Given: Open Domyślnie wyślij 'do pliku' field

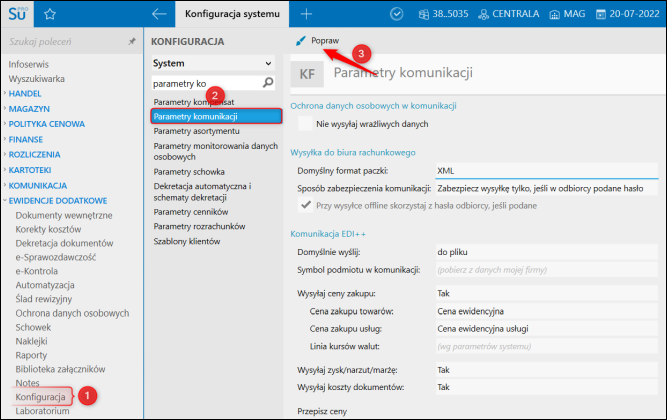Looking at the screenshot, I should tap(547, 252).
